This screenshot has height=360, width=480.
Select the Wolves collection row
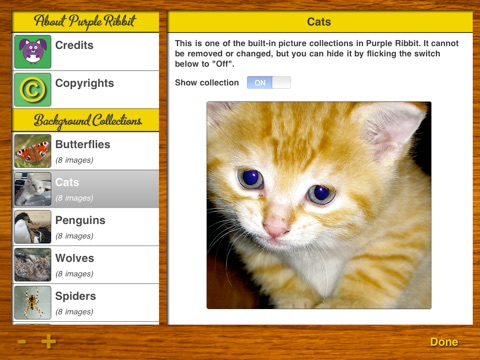86,265
